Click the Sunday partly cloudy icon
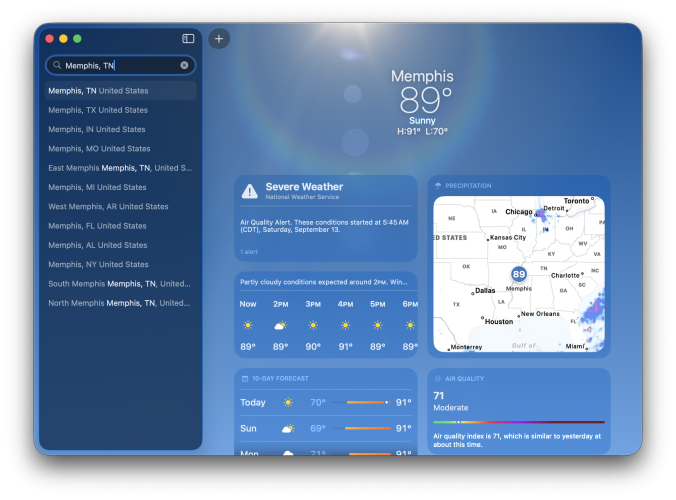Image resolution: width=676 pixels, height=500 pixels. click(x=288, y=428)
